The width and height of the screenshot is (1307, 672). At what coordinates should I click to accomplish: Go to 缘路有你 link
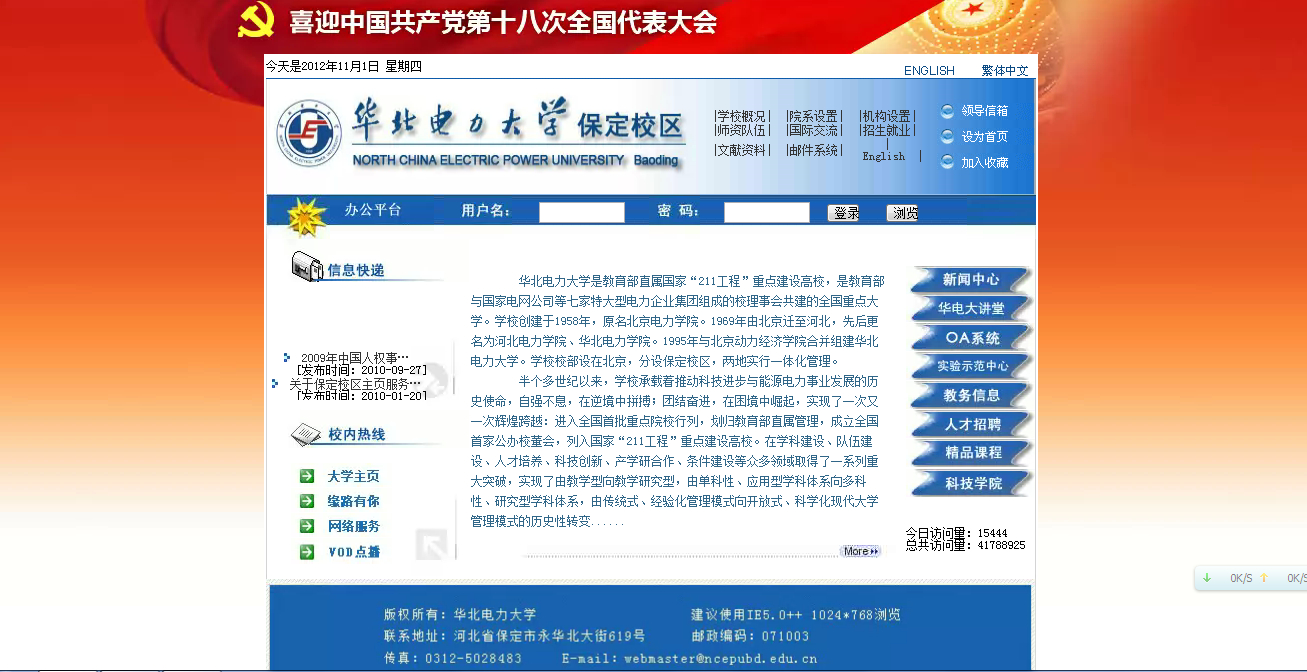pos(353,501)
